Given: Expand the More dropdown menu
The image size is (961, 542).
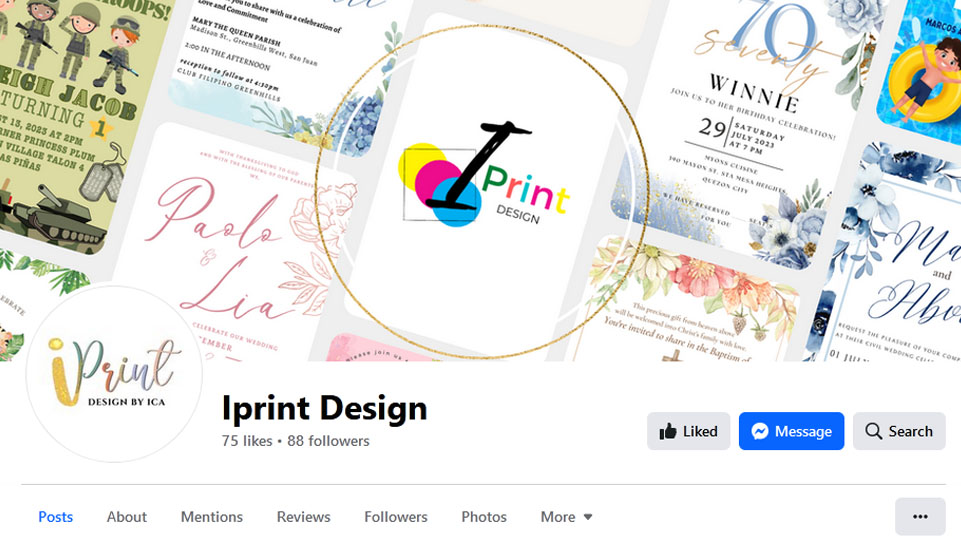Looking at the screenshot, I should point(566,517).
